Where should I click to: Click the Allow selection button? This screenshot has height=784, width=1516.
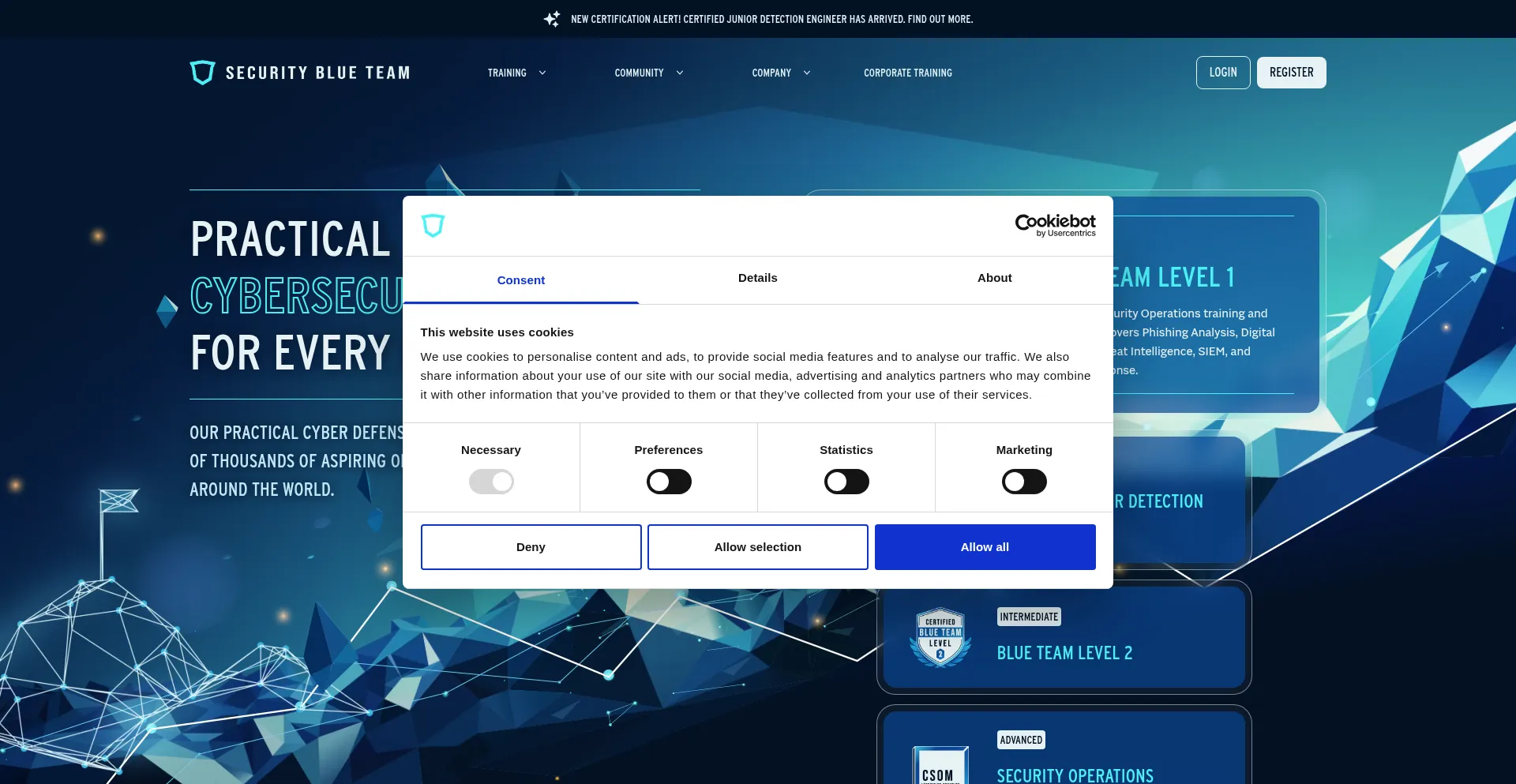click(758, 547)
